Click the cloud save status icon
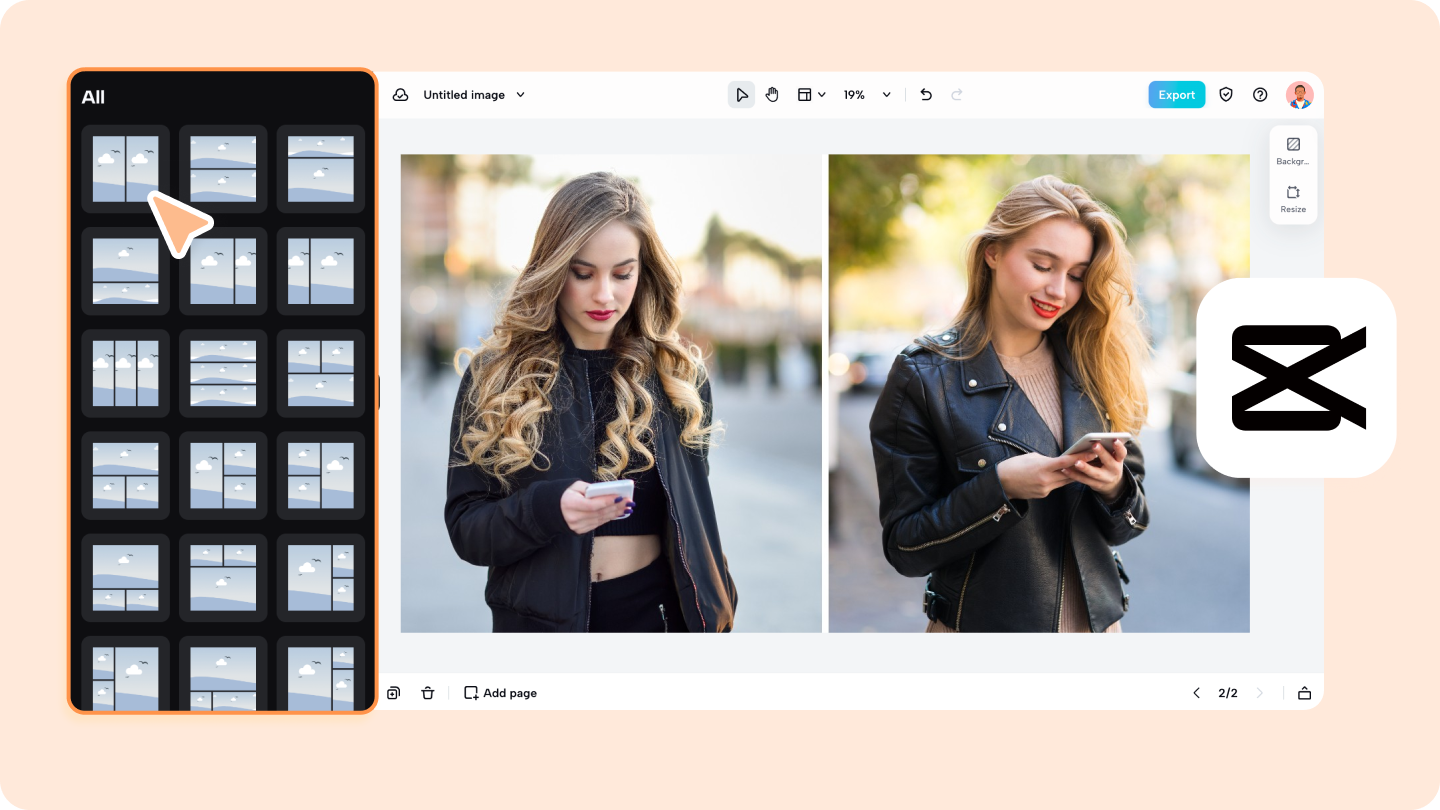Viewport: 1440px width, 810px height. click(x=401, y=95)
